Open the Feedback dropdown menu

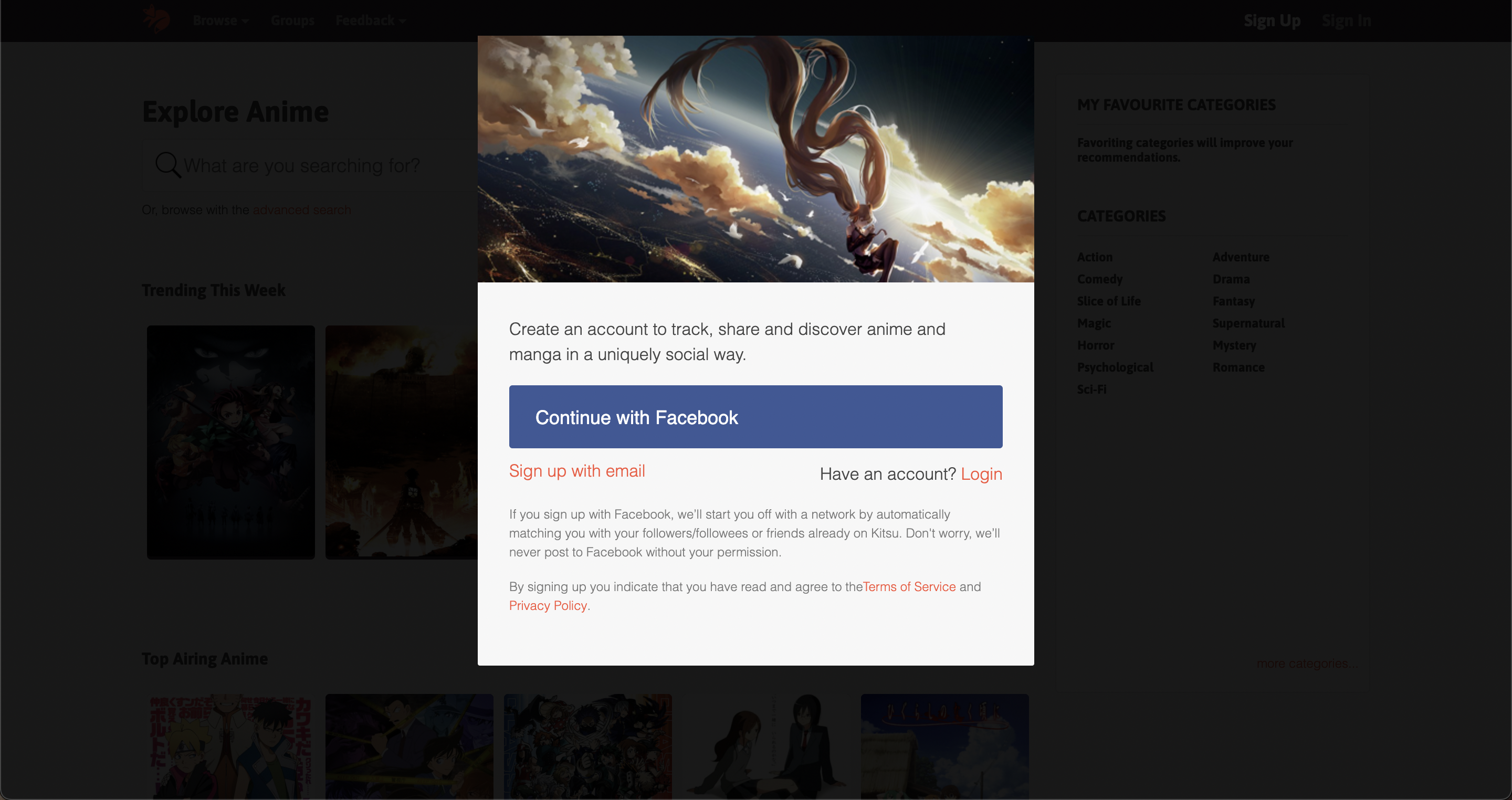[x=370, y=20]
